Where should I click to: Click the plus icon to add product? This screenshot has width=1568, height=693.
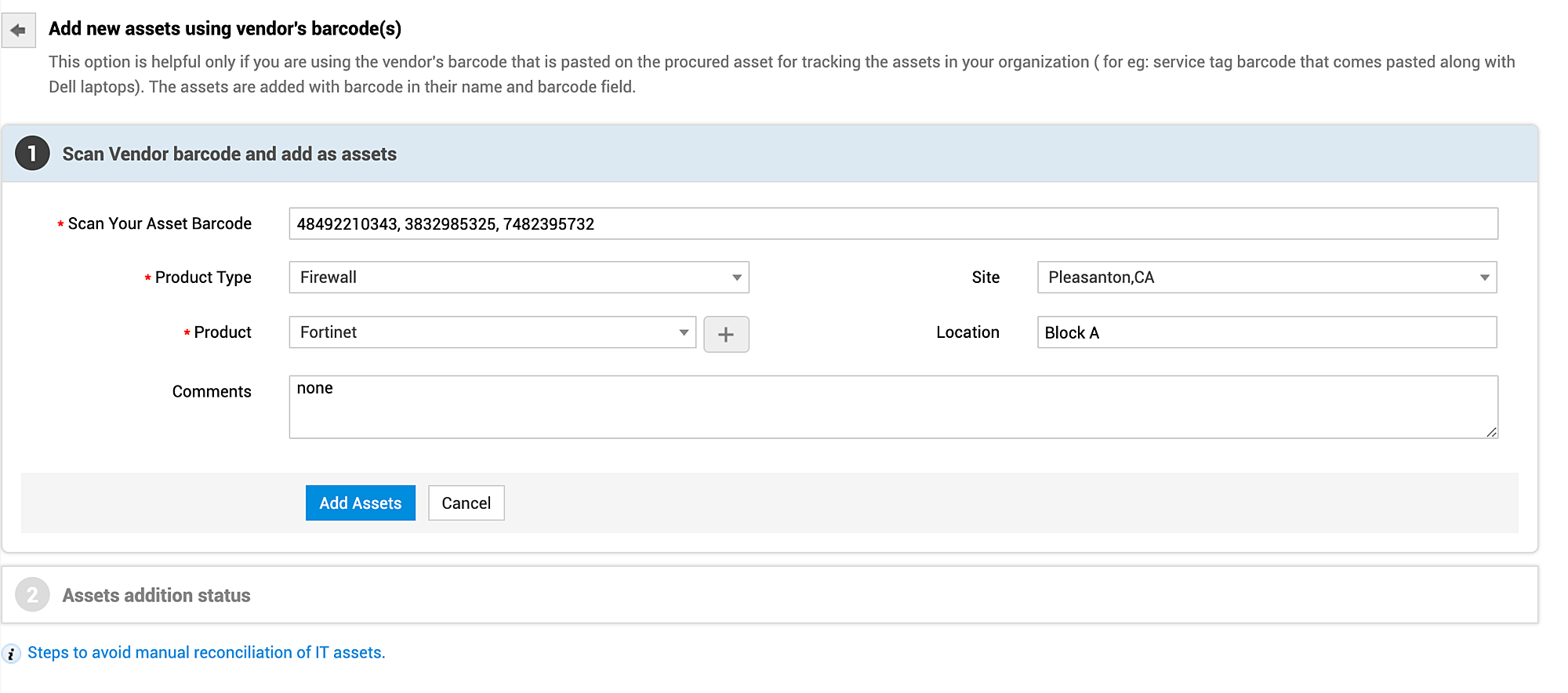(x=726, y=335)
